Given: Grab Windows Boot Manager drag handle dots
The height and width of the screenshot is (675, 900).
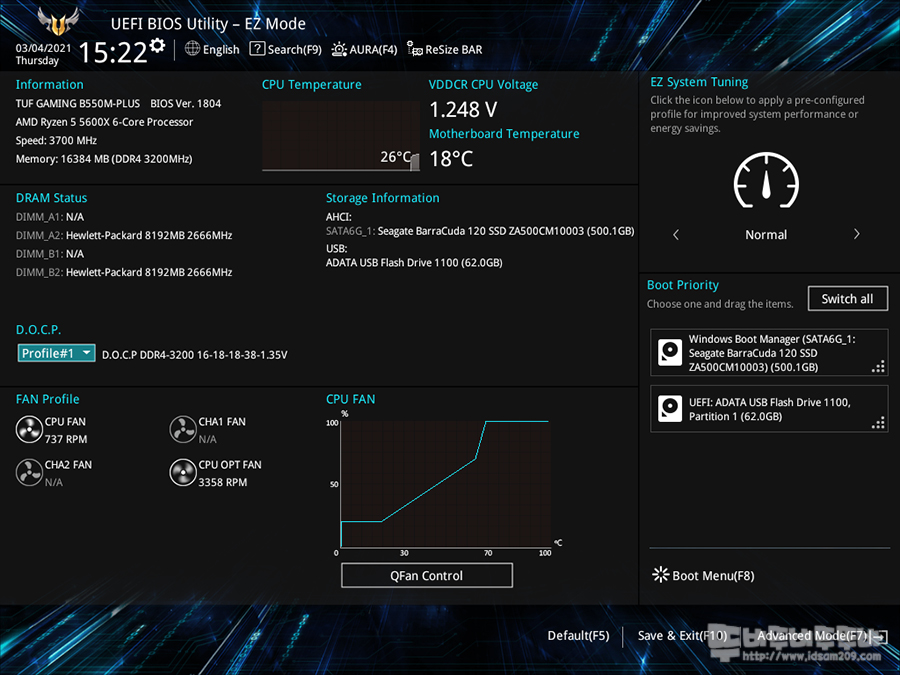Looking at the screenshot, I should point(878,366).
